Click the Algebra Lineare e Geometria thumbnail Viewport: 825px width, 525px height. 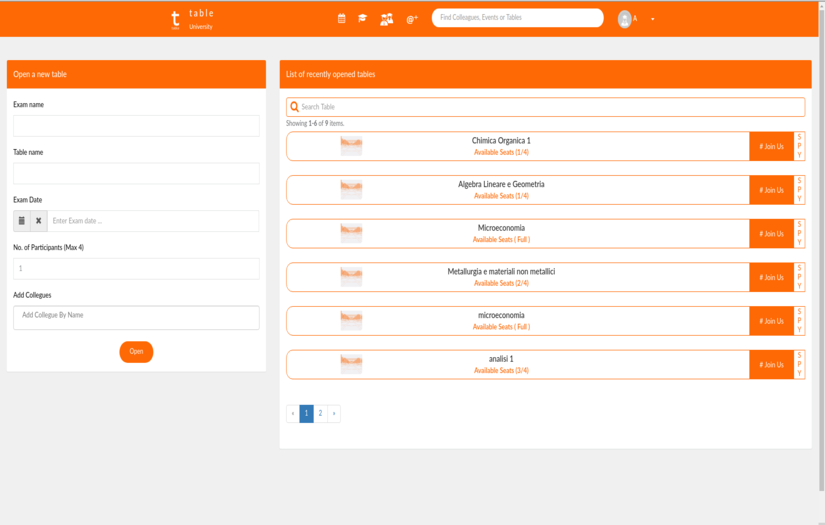click(x=351, y=190)
